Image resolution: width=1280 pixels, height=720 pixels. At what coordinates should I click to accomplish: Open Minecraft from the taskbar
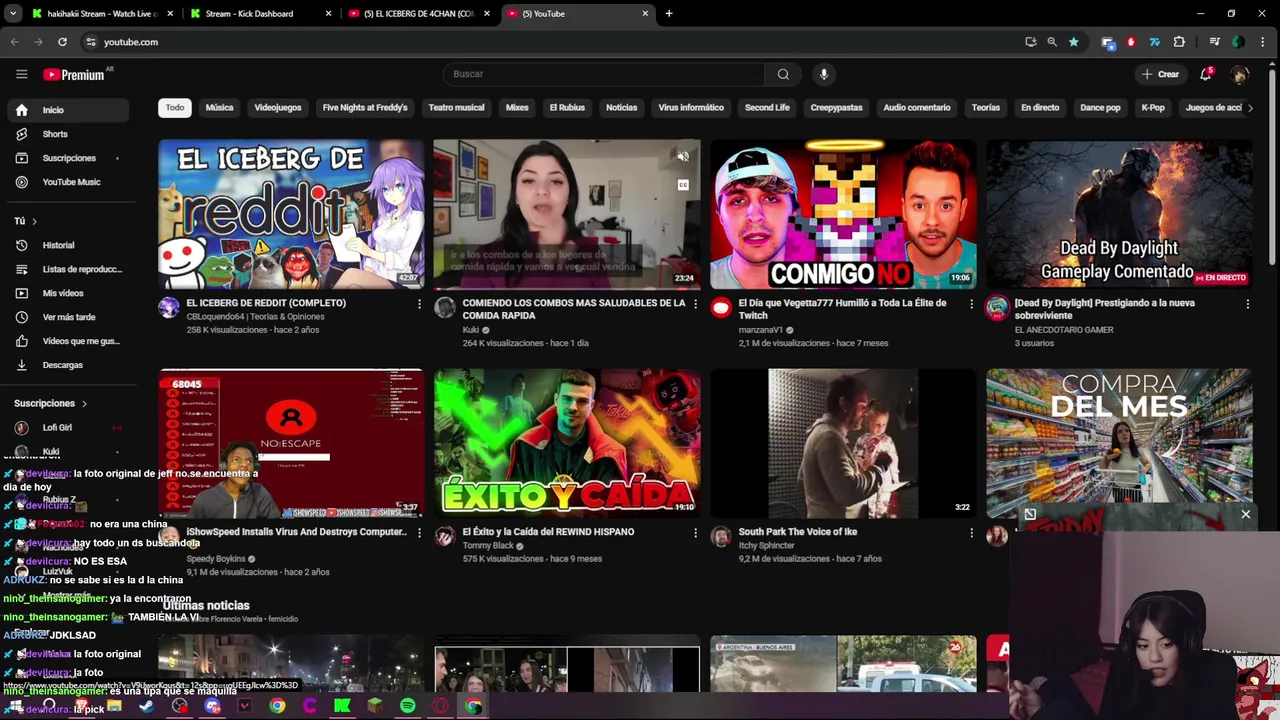375,706
